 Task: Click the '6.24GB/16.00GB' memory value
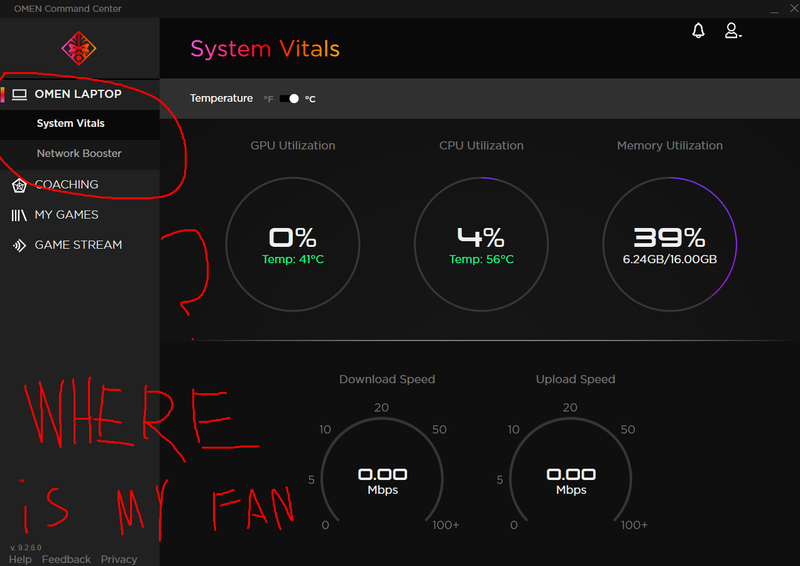(670, 259)
